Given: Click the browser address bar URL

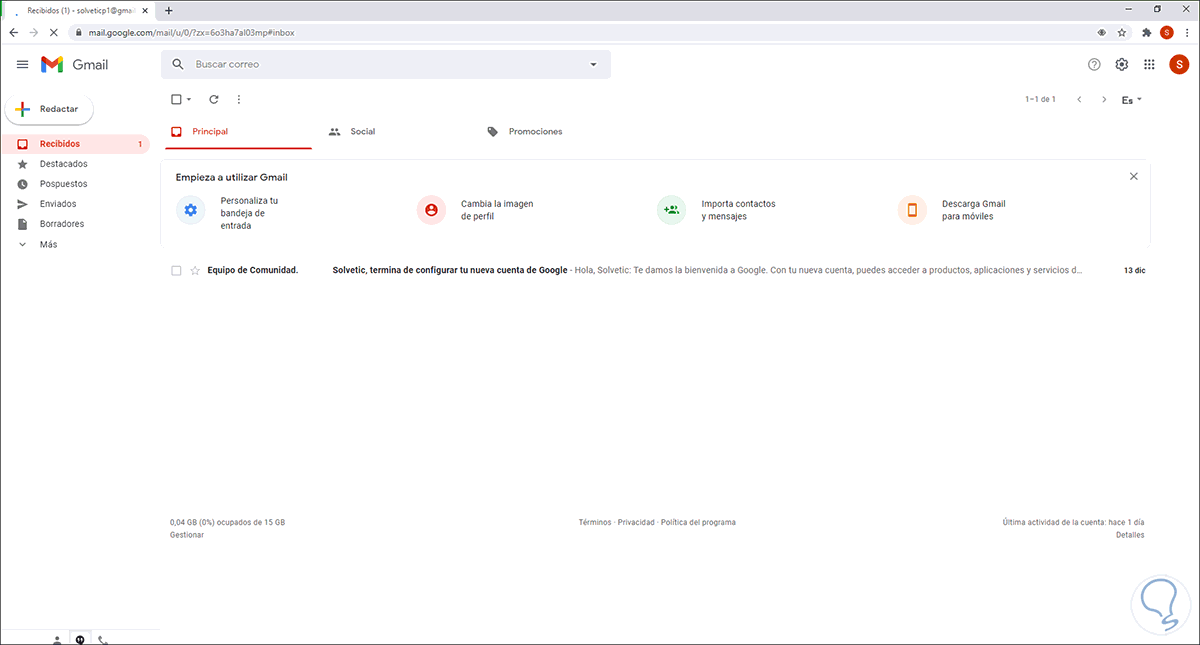Looking at the screenshot, I should click(191, 32).
